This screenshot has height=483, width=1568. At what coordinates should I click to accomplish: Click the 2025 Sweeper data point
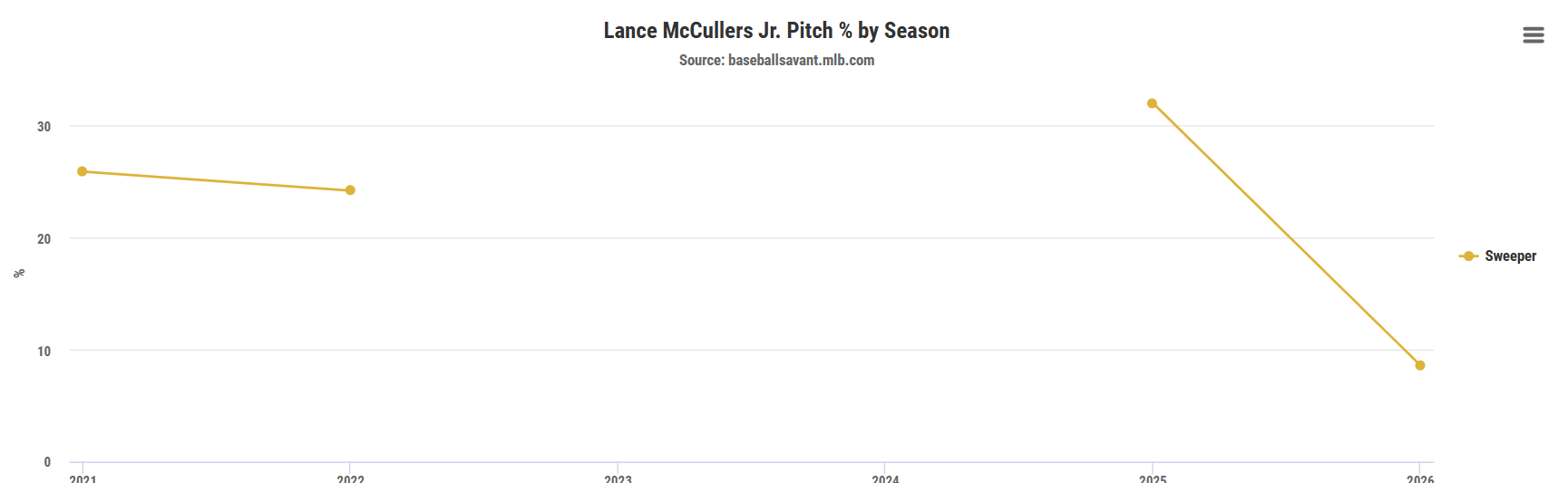pos(1152,103)
